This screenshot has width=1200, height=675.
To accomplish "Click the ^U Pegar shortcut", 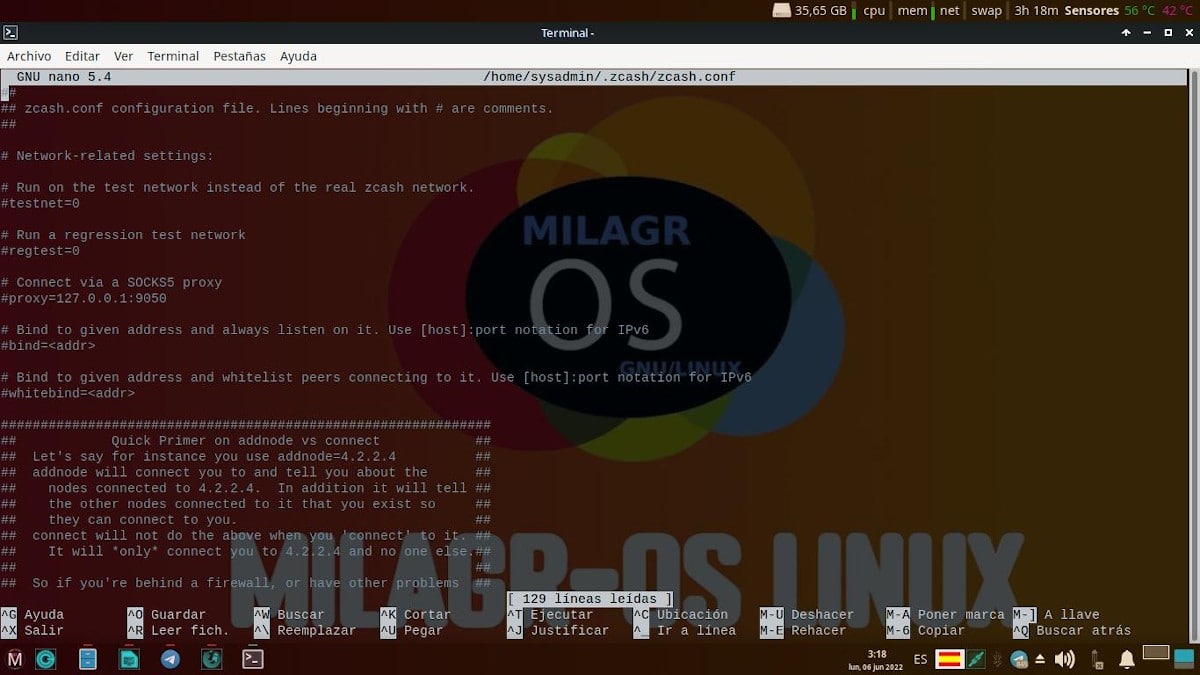I will click(x=412, y=631).
